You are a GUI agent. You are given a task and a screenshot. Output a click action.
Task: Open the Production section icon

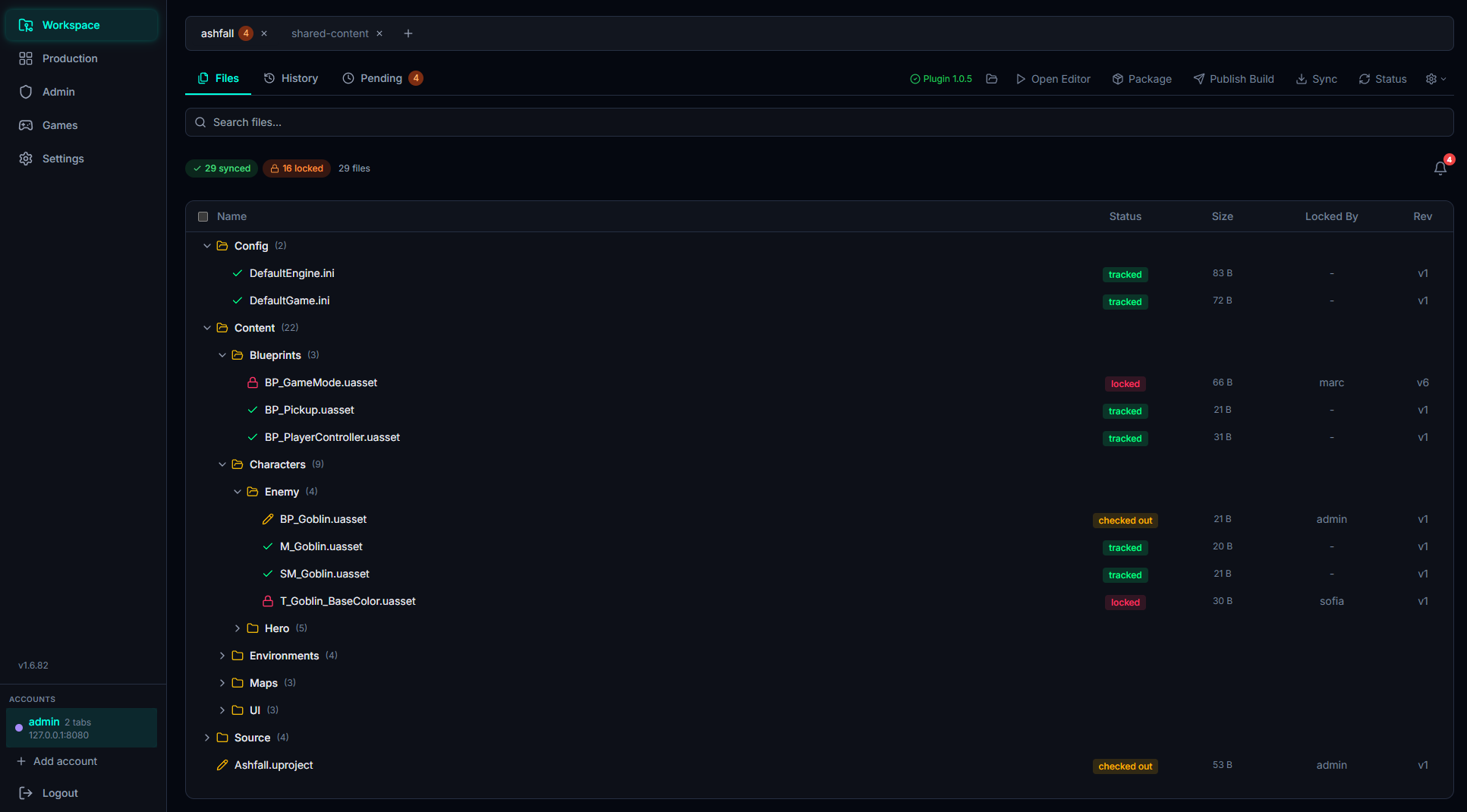point(26,58)
